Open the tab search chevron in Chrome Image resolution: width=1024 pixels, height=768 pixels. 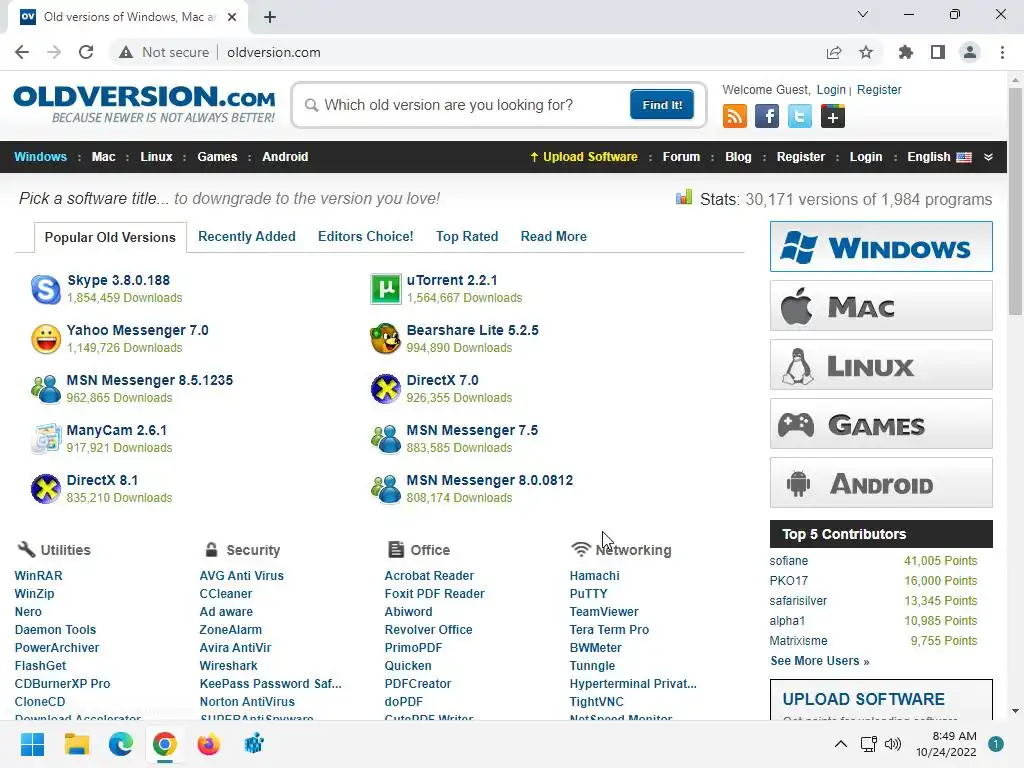pyautogui.click(x=863, y=14)
